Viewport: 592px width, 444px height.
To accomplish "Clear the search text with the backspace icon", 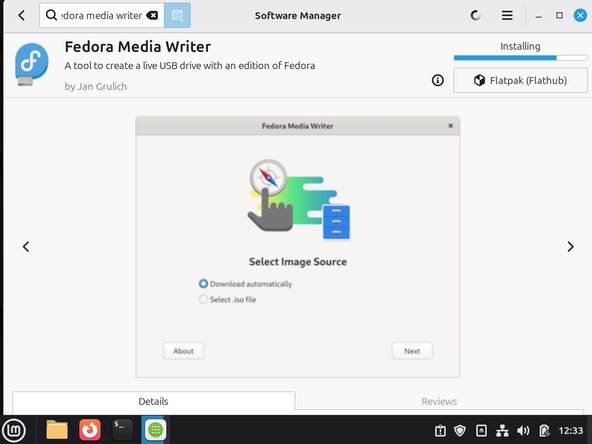I will click(x=152, y=15).
